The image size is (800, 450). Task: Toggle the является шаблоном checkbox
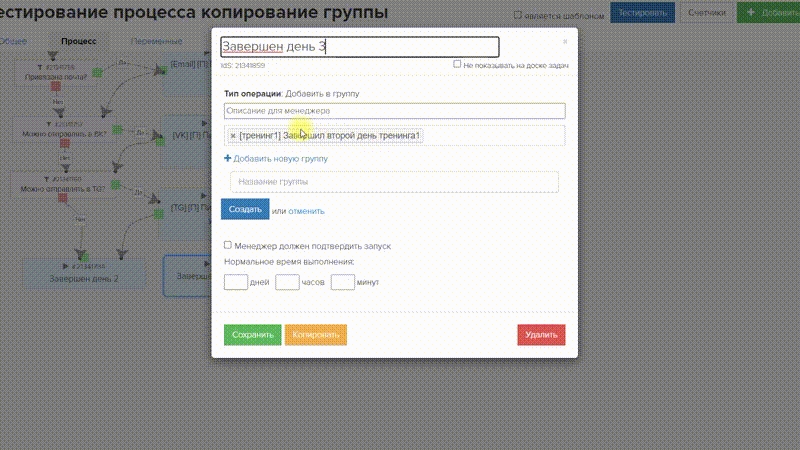pyautogui.click(x=517, y=15)
